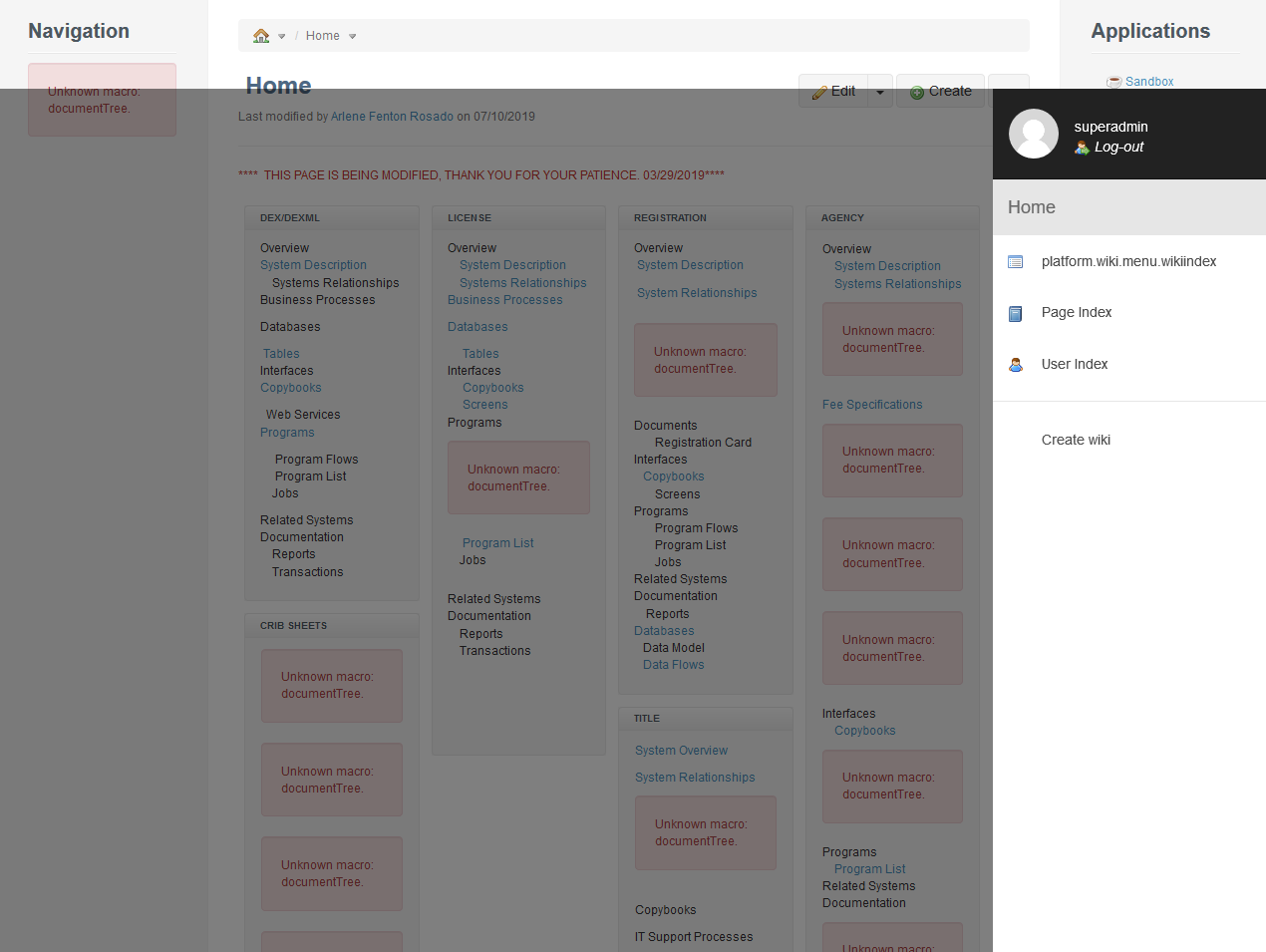Open Databases link under REGISTRATION
The image size is (1266, 952).
(664, 631)
